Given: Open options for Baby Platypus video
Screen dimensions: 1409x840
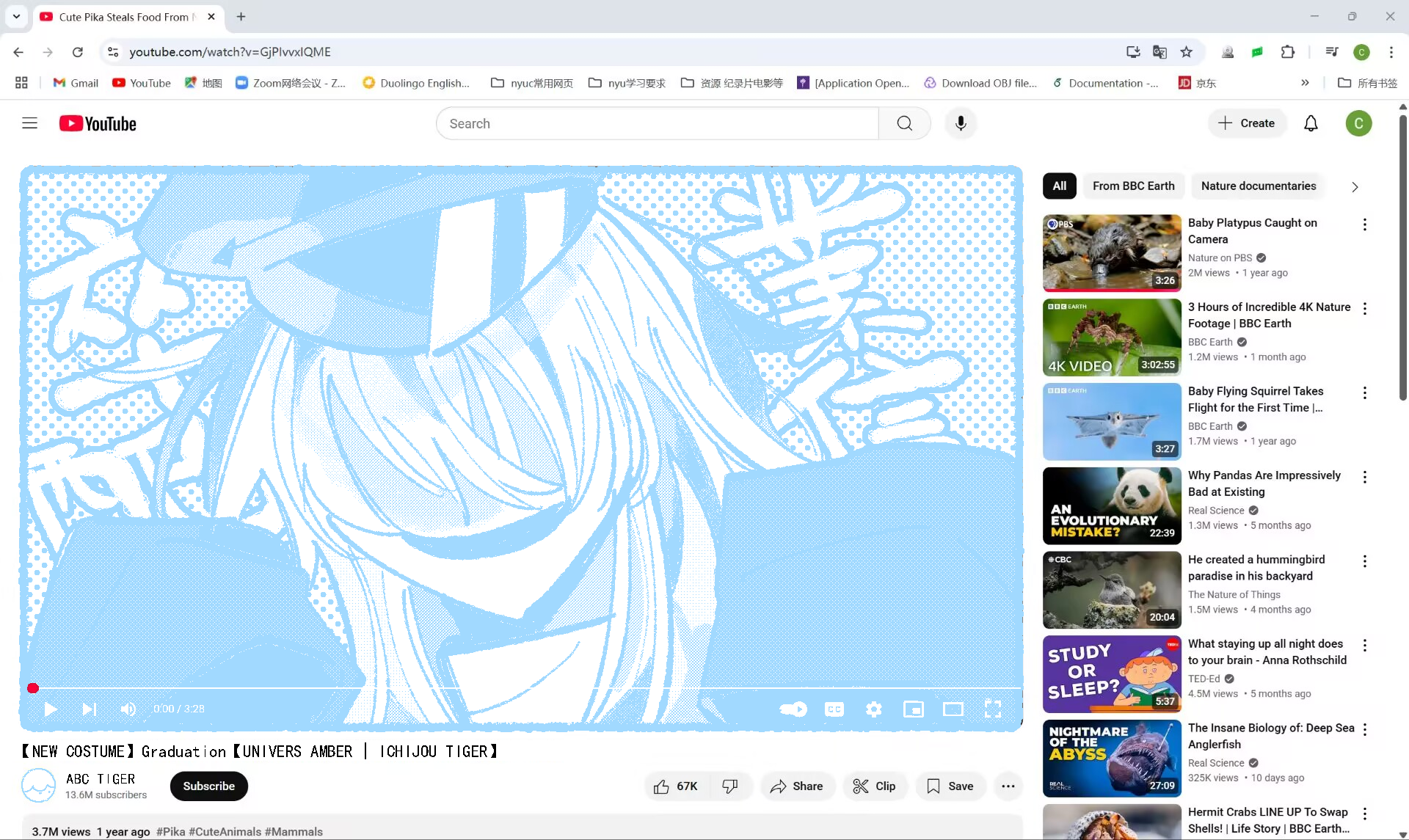Looking at the screenshot, I should coord(1364,224).
